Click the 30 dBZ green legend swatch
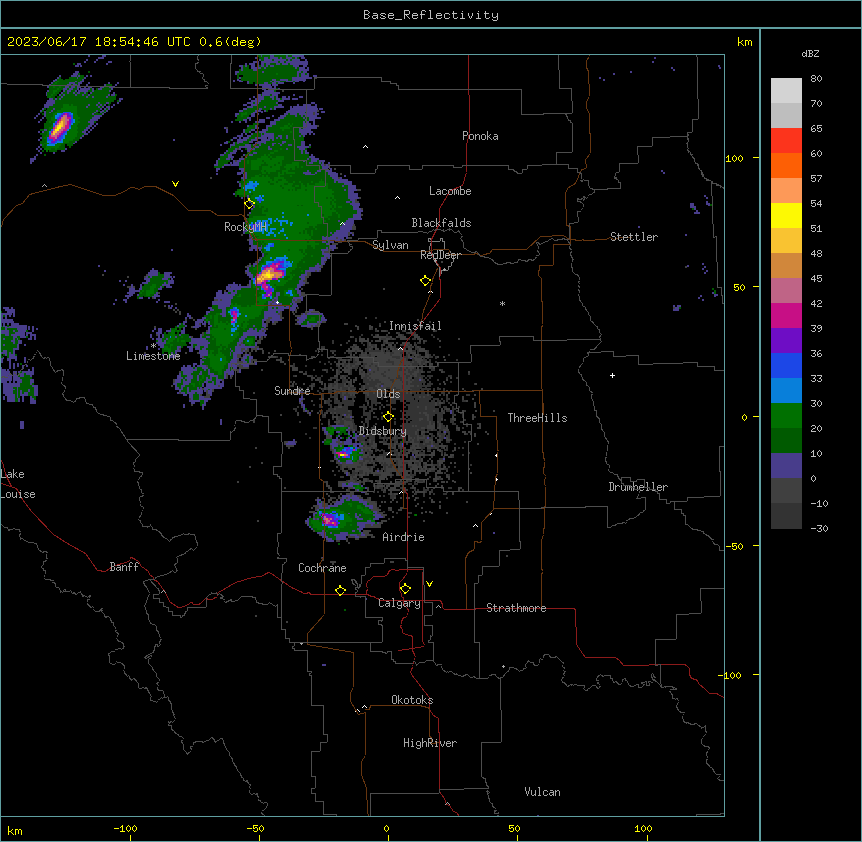The height and width of the screenshot is (842, 862). click(x=786, y=416)
